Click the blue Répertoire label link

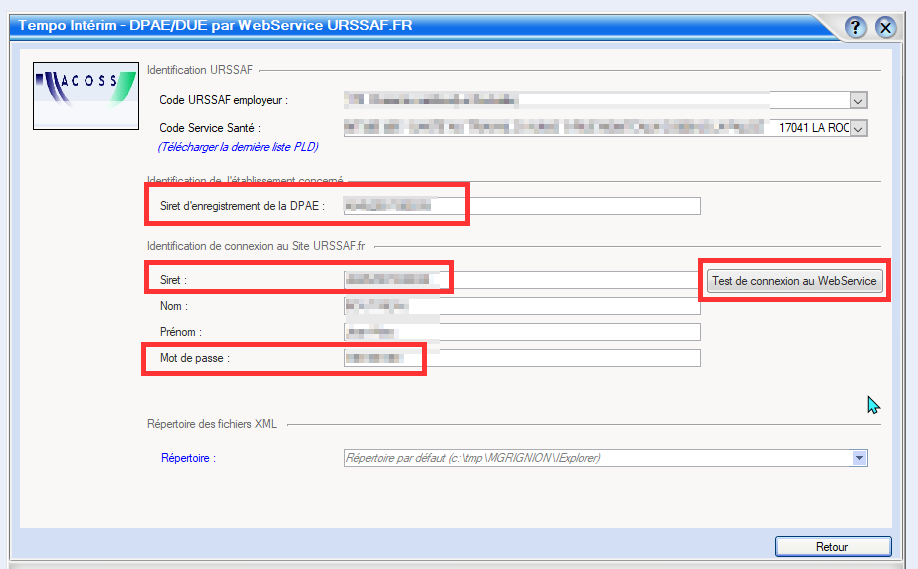click(x=189, y=458)
